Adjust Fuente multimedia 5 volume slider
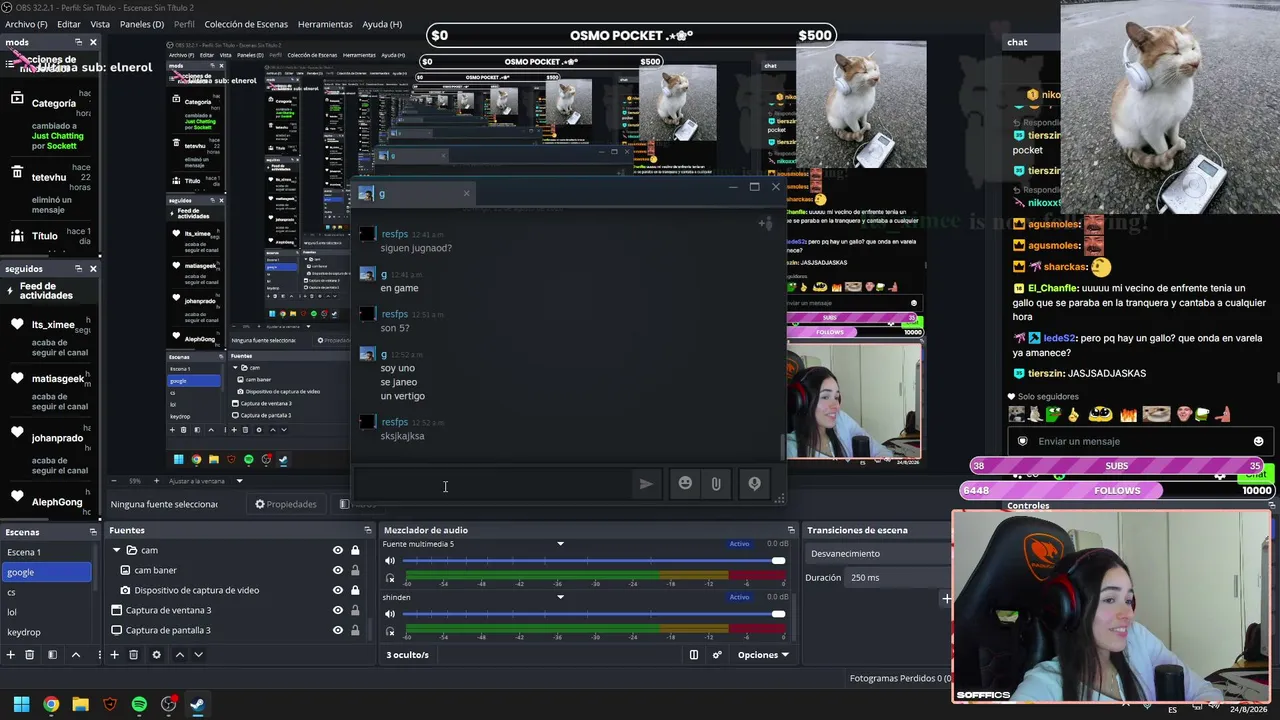1280x720 pixels. (x=593, y=561)
